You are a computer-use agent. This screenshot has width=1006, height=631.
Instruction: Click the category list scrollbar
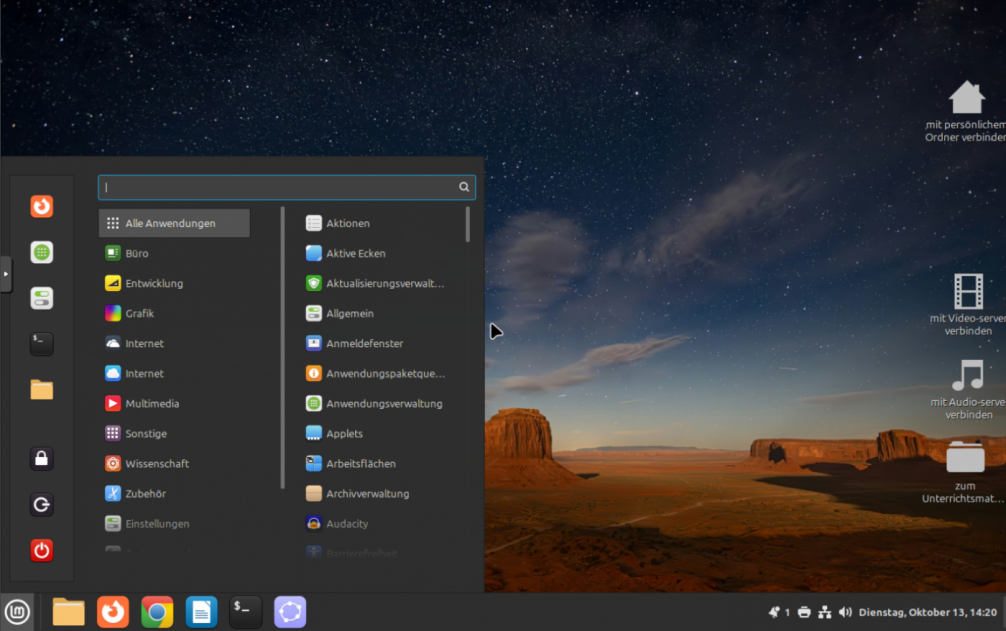pos(282,348)
